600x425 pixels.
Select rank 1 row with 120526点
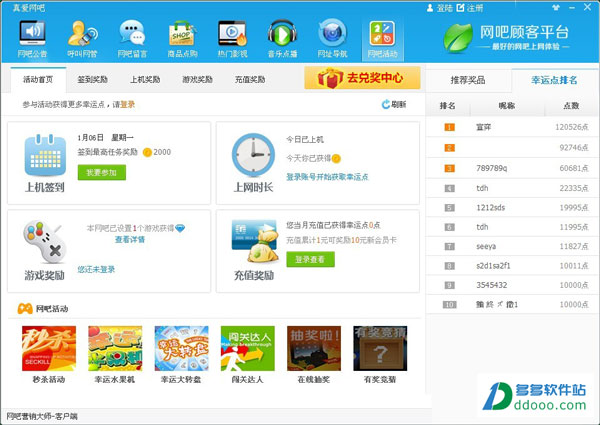pyautogui.click(x=512, y=127)
